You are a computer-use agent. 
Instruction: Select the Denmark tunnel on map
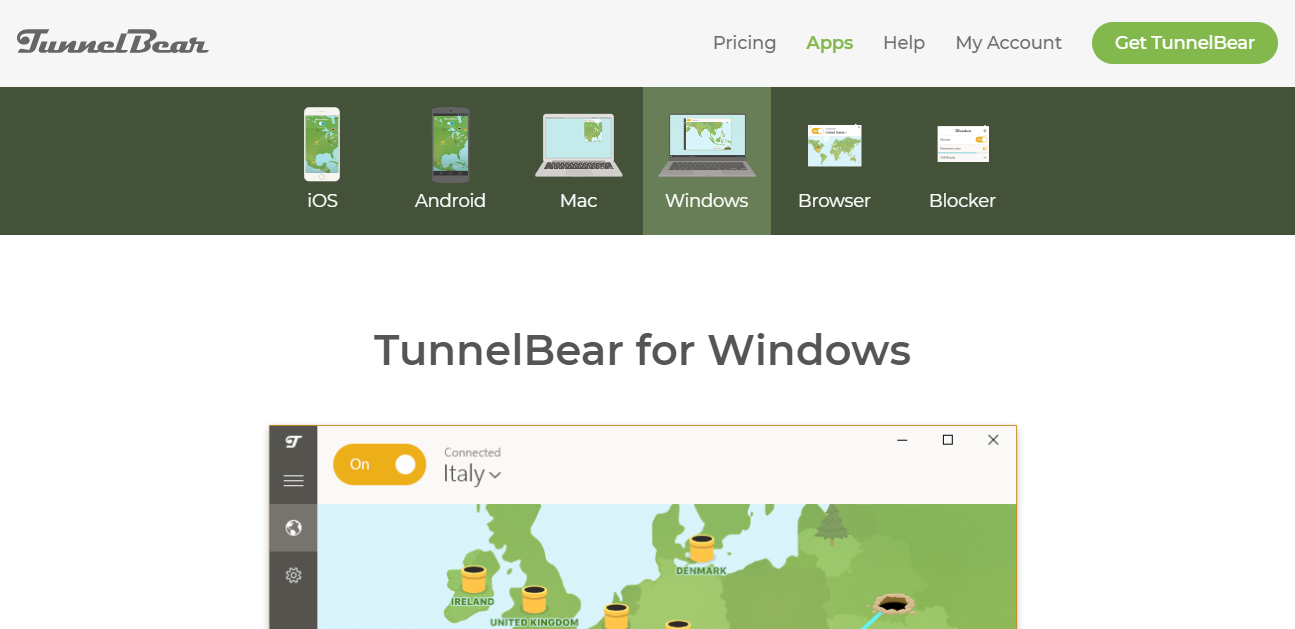coord(701,549)
